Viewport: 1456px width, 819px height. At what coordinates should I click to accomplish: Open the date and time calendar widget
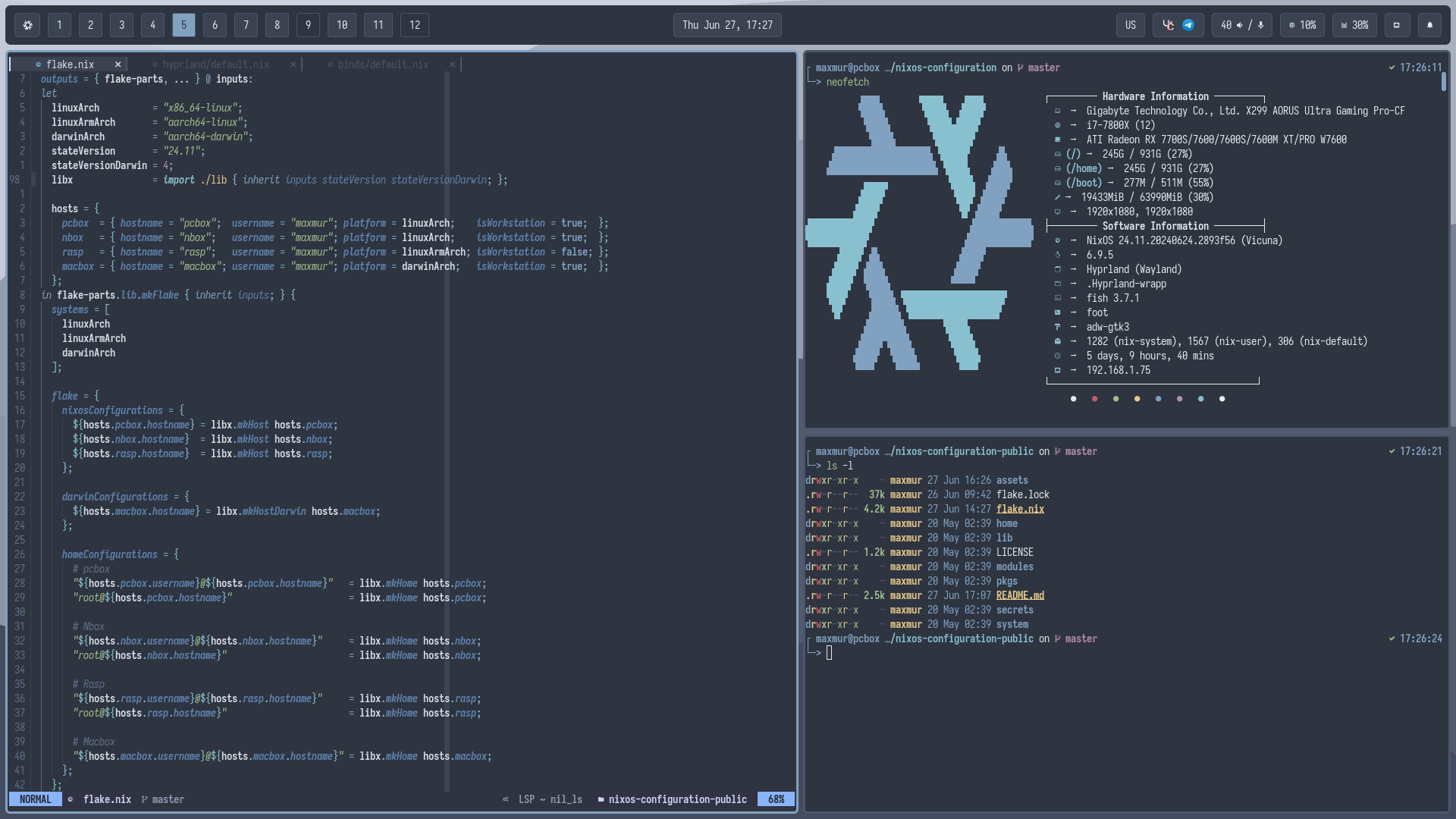click(x=726, y=25)
